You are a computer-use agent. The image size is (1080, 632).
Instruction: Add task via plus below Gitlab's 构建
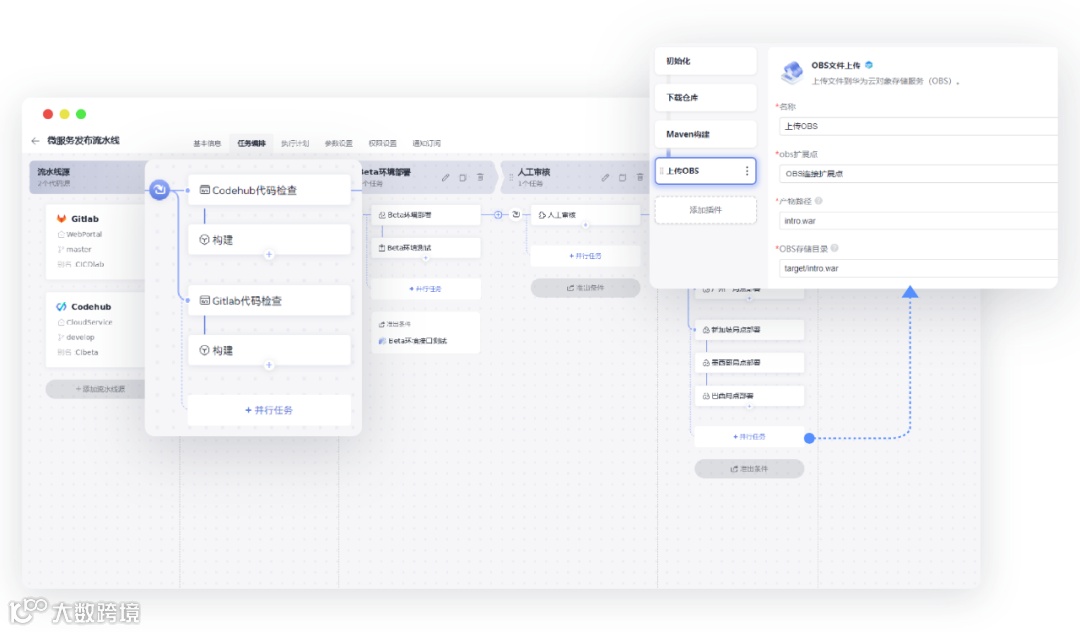(x=269, y=365)
